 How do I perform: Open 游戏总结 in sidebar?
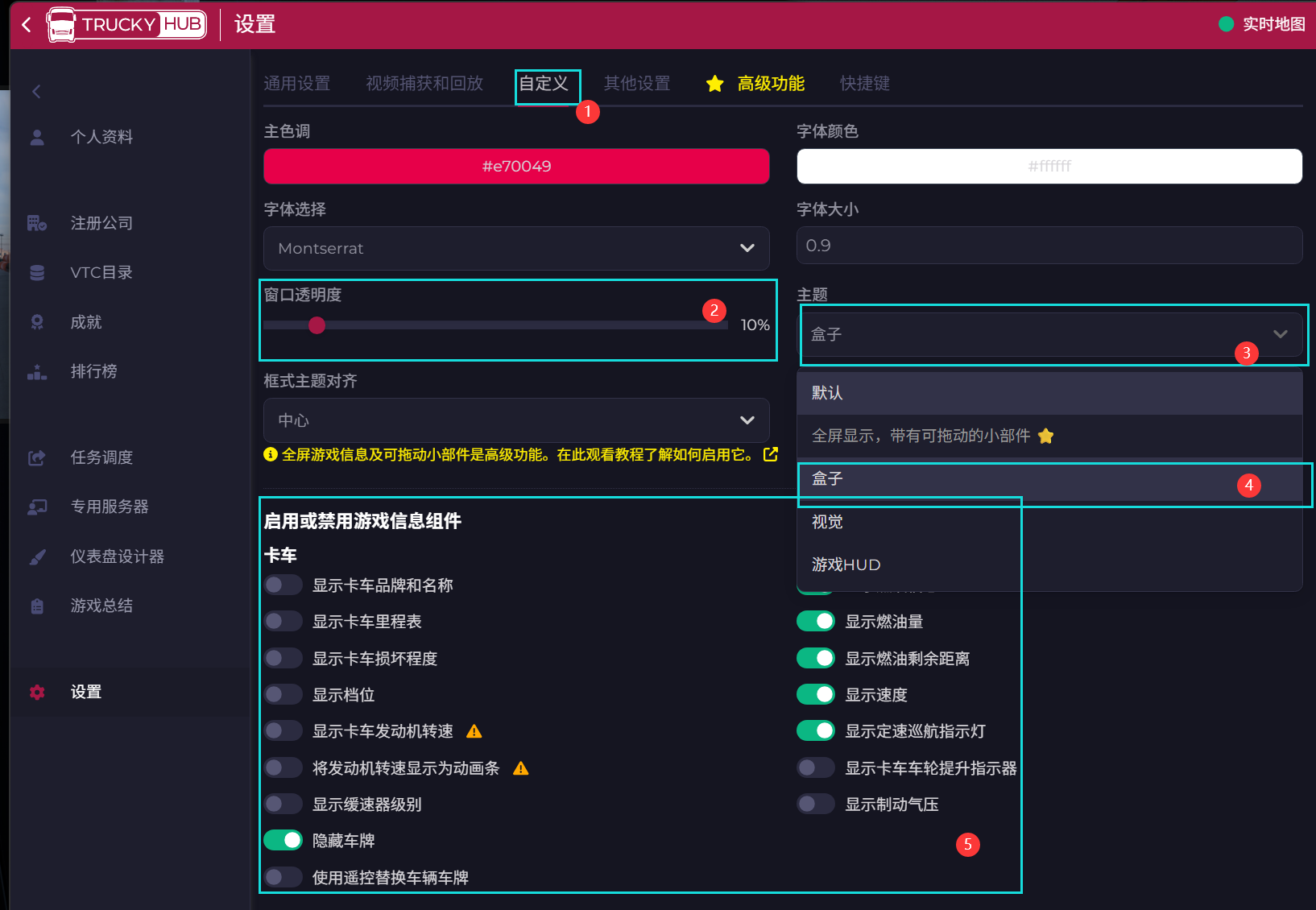point(101,606)
